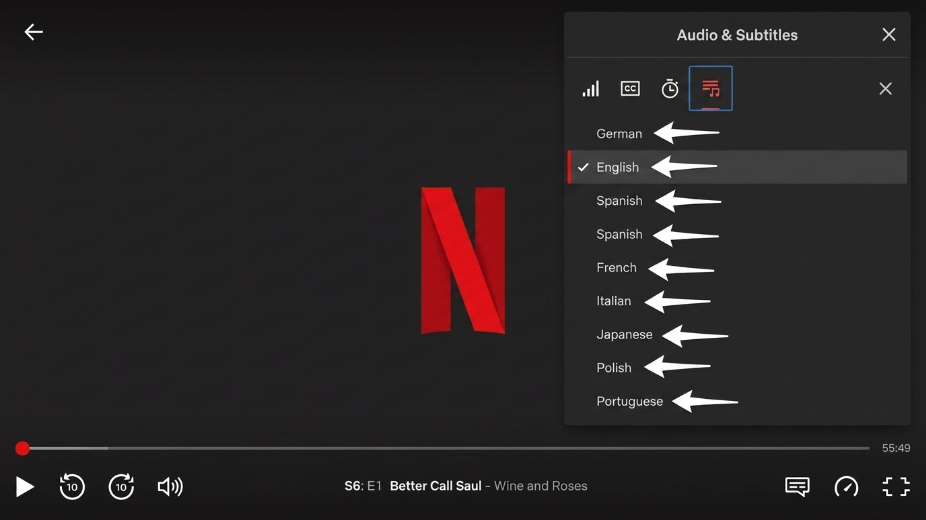Image resolution: width=926 pixels, height=520 pixels.
Task: Close the inner tab bar with X
Action: point(885,89)
